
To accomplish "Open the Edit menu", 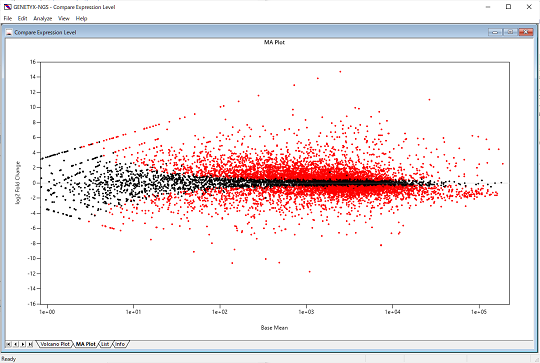I will (22, 19).
